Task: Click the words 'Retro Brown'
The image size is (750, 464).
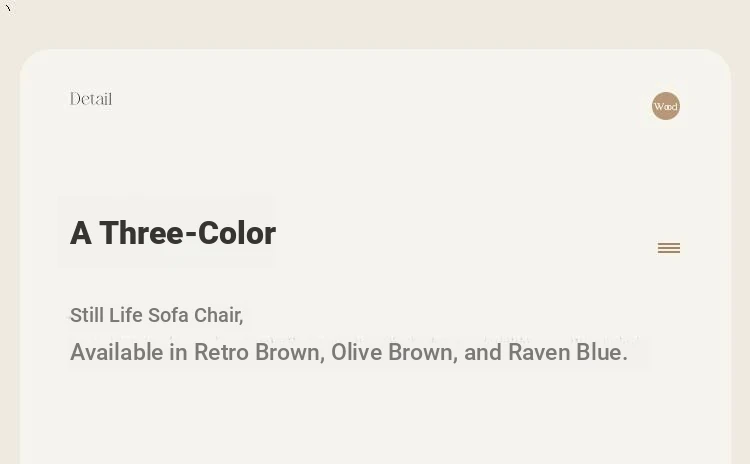Action: pyautogui.click(x=258, y=353)
